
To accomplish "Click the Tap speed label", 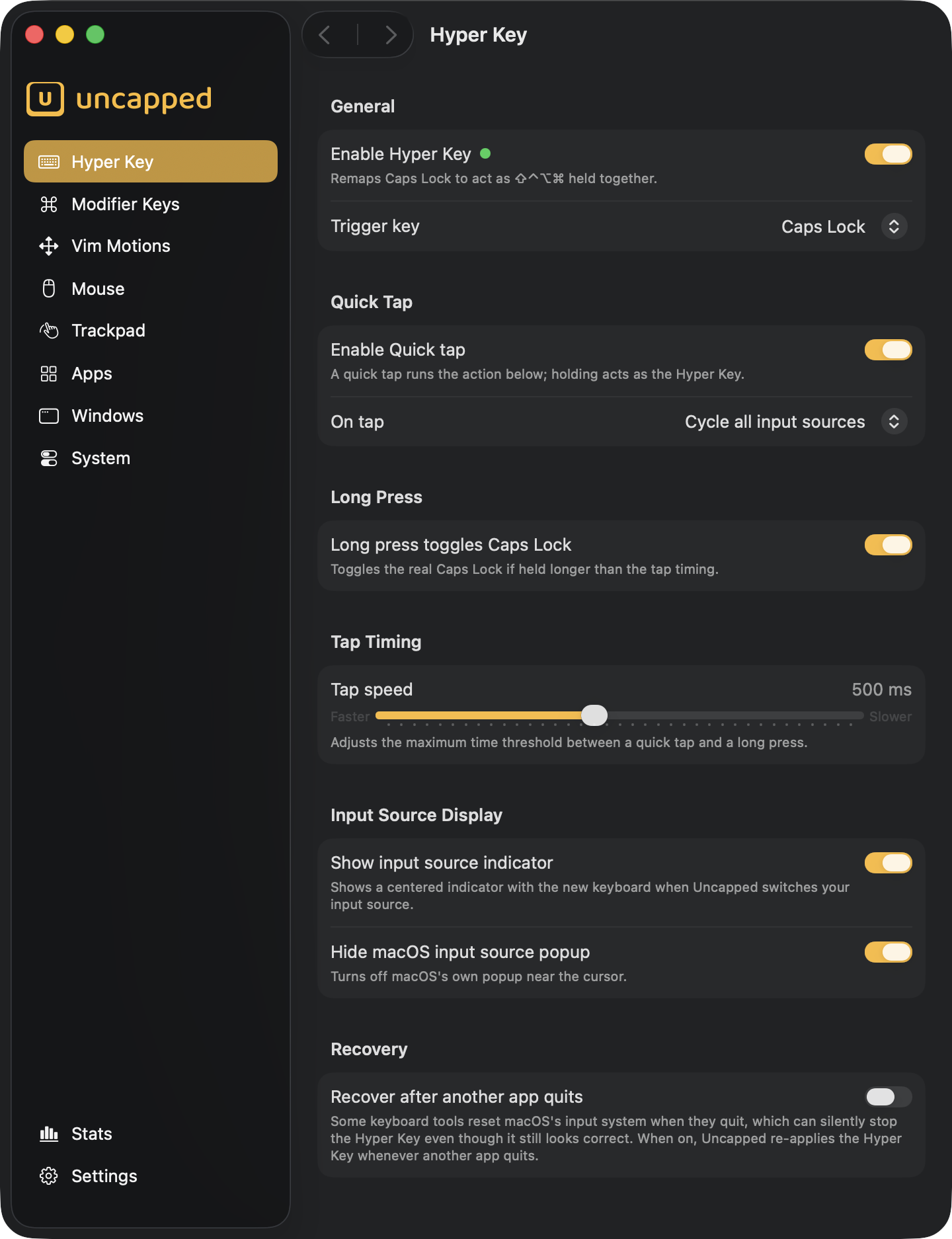I will (x=372, y=690).
